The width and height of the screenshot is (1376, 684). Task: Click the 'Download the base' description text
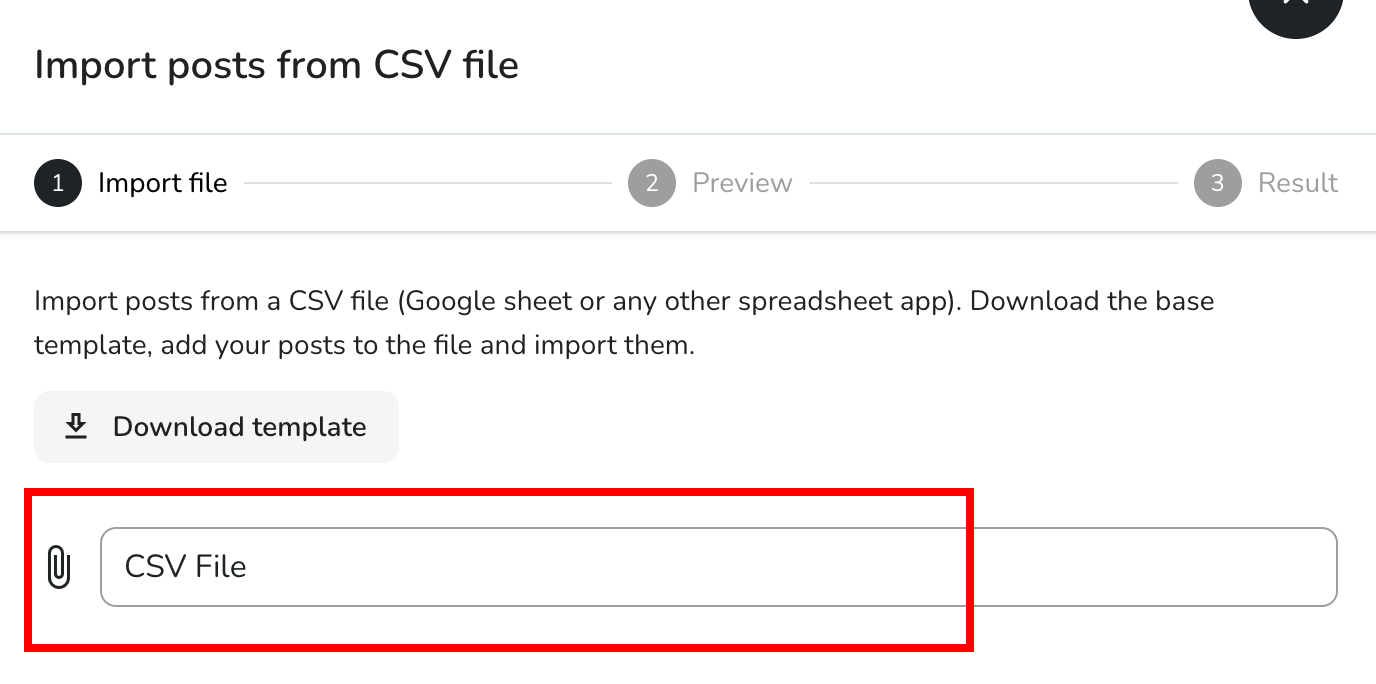click(x=1092, y=301)
